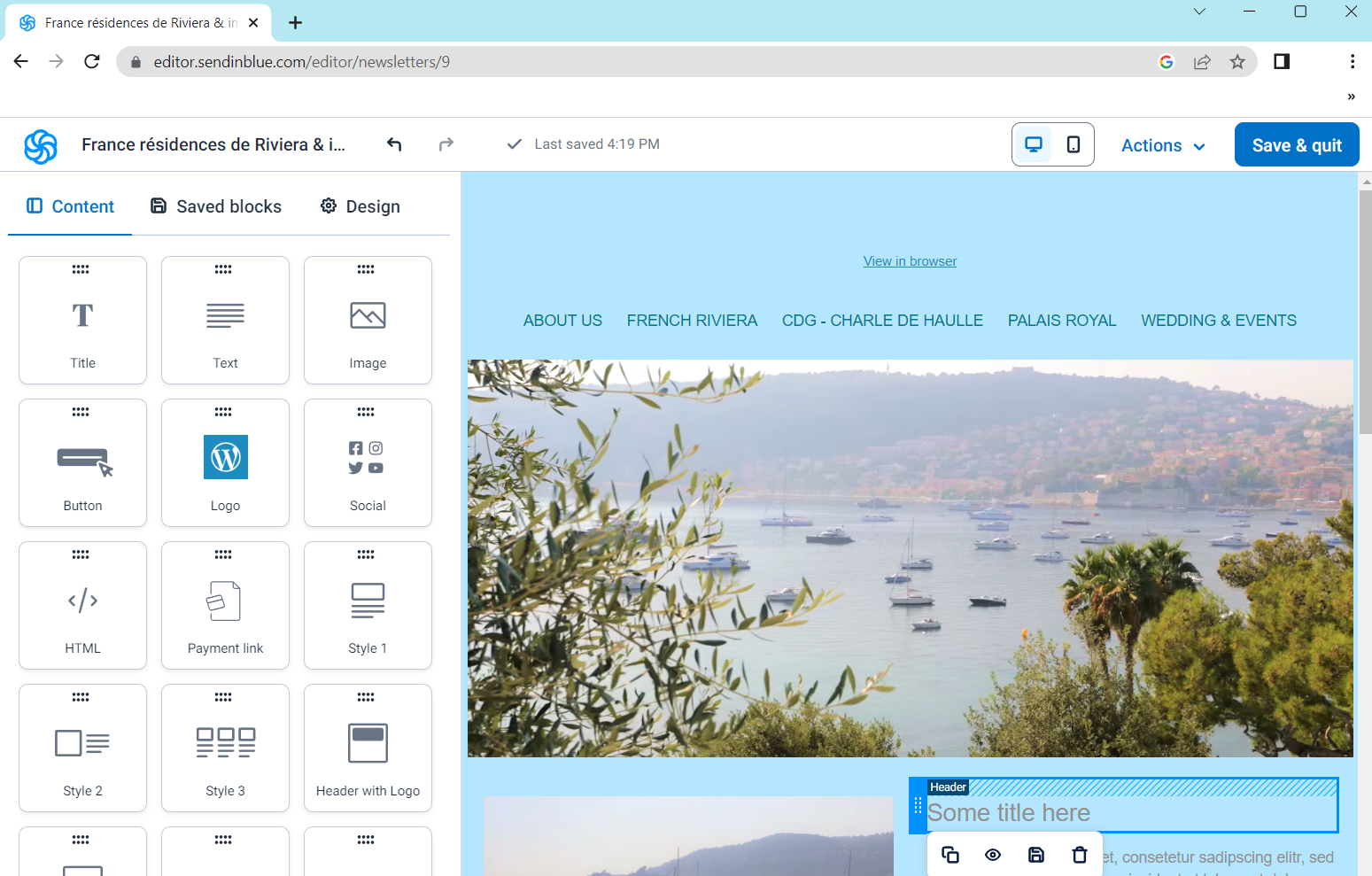
Task: Choose the Social icons block
Action: click(x=368, y=462)
